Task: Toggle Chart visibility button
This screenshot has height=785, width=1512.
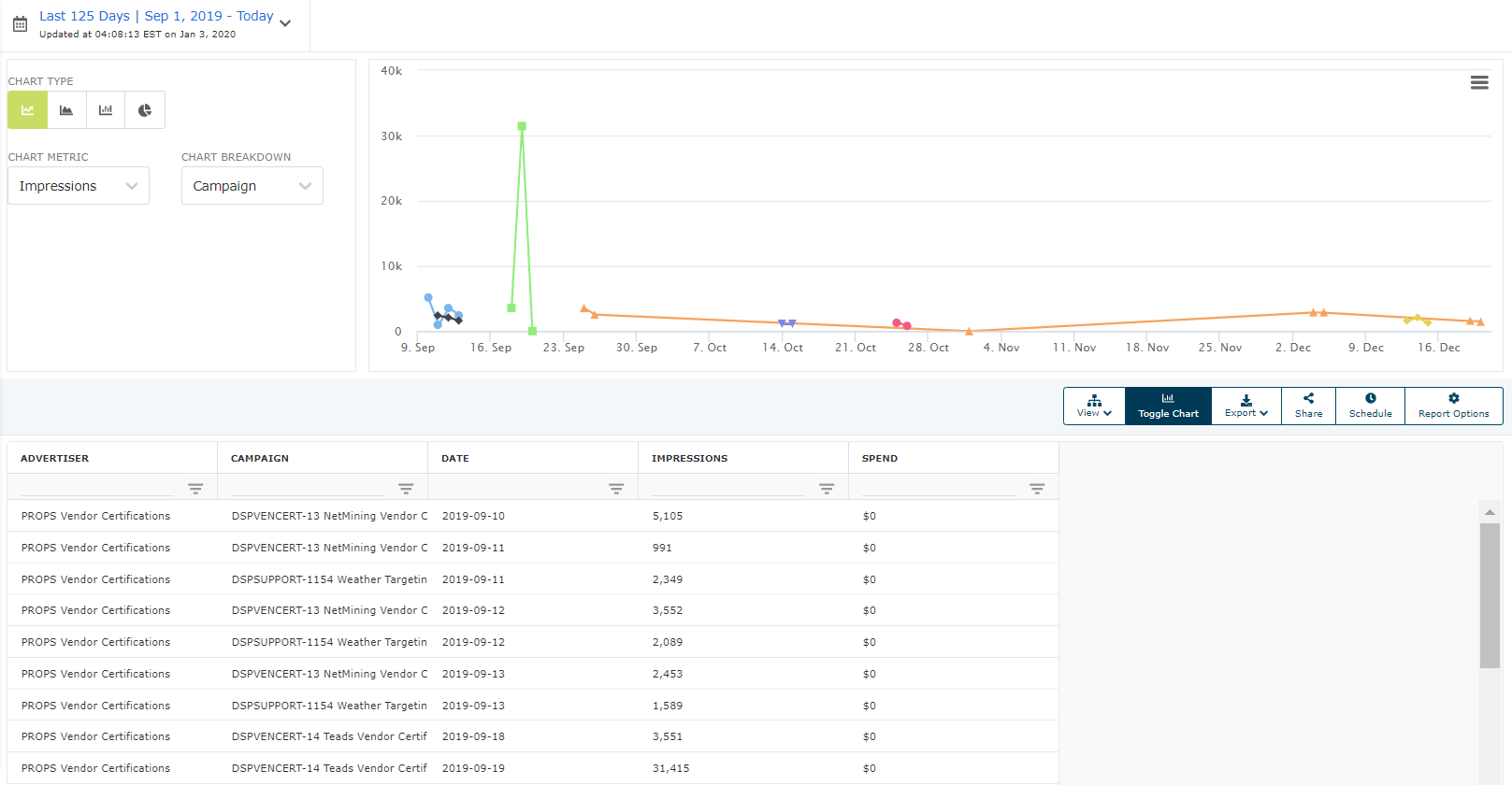Action: coord(1168,406)
